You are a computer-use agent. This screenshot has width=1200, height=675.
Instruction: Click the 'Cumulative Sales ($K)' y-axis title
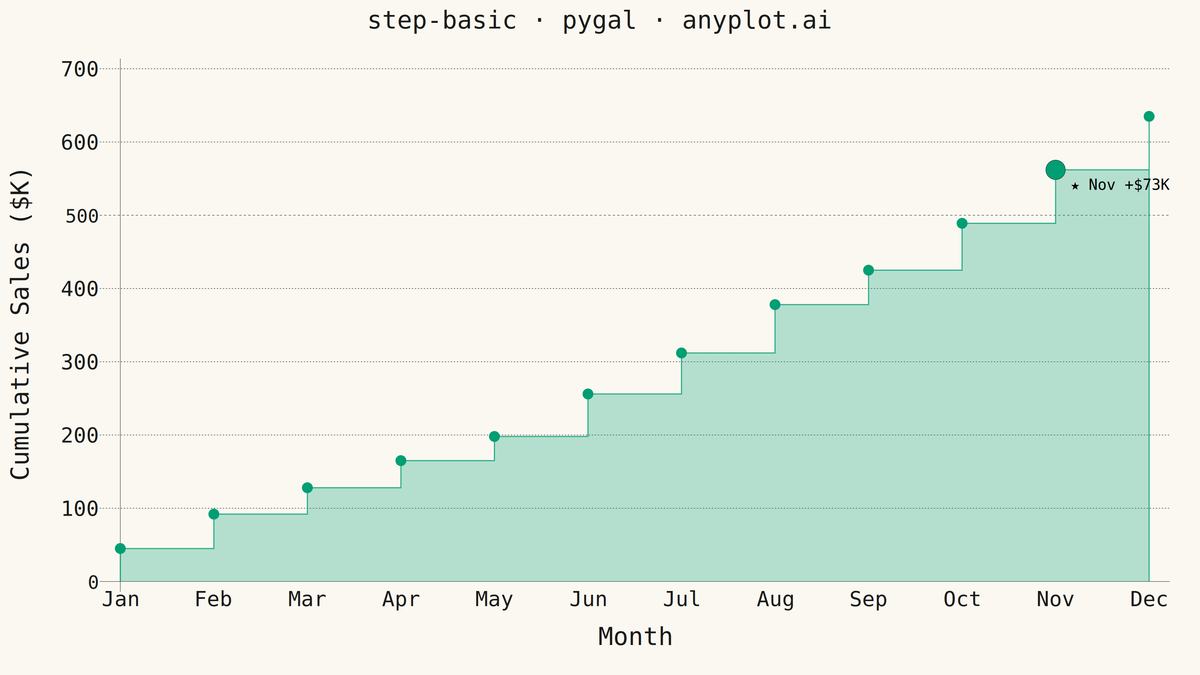pos(21,325)
